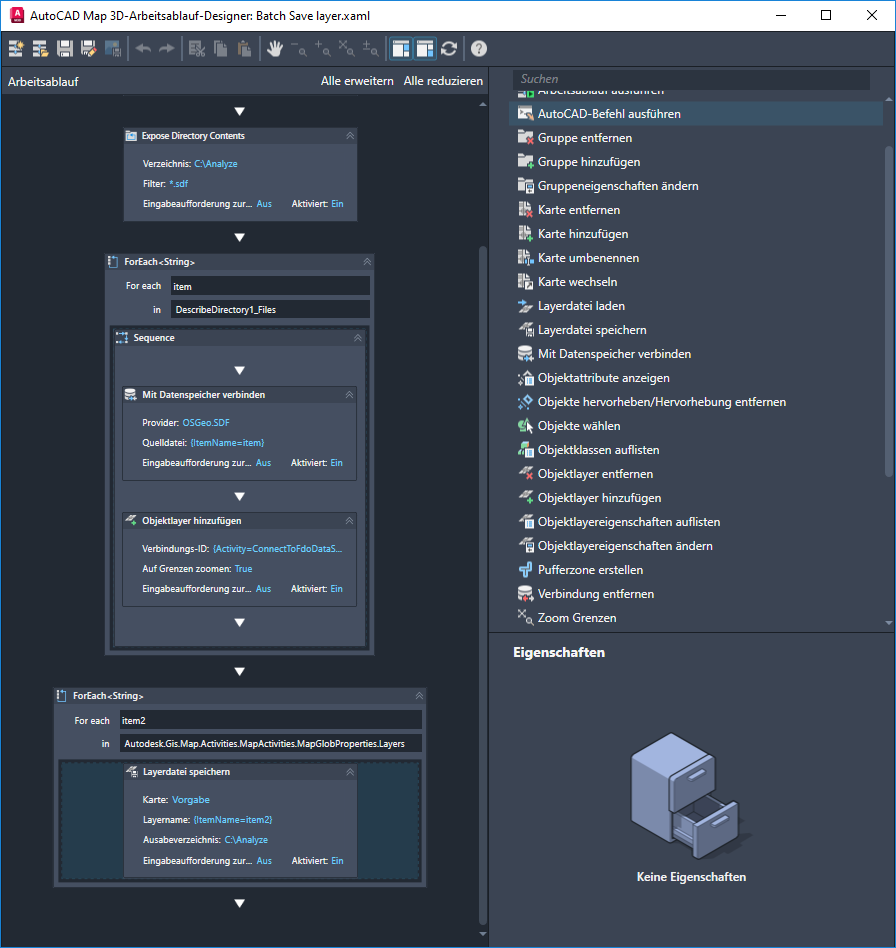Toggle Aktiviert Ein in Expose Directory Contents
Viewport: 896px width, 948px height.
point(337,204)
